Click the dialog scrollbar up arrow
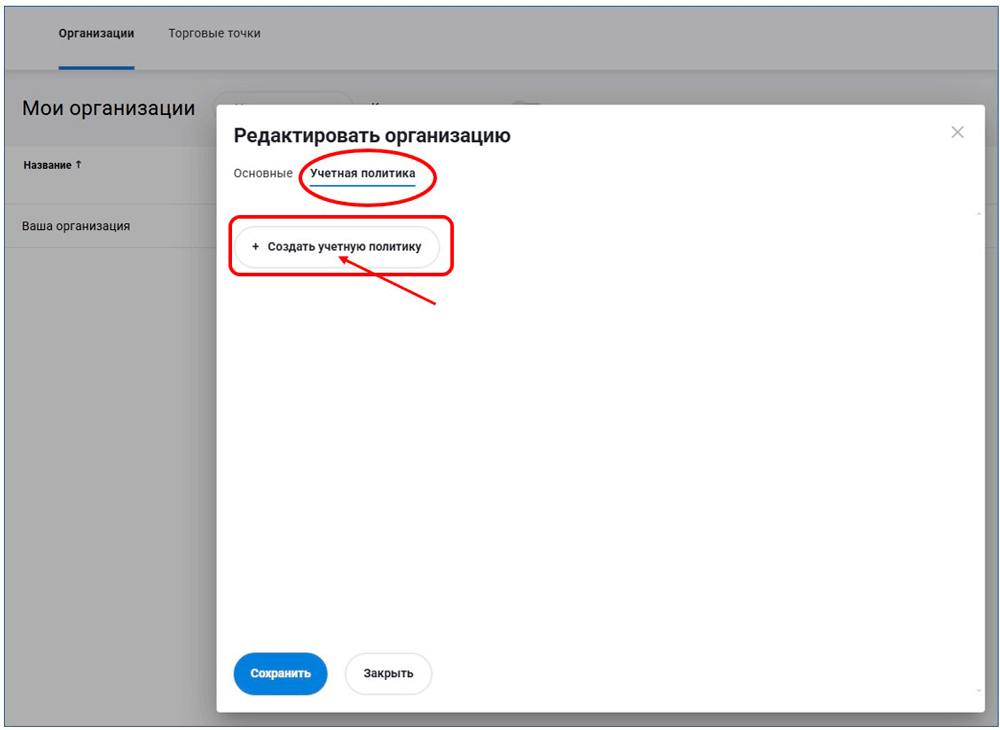 [977, 213]
